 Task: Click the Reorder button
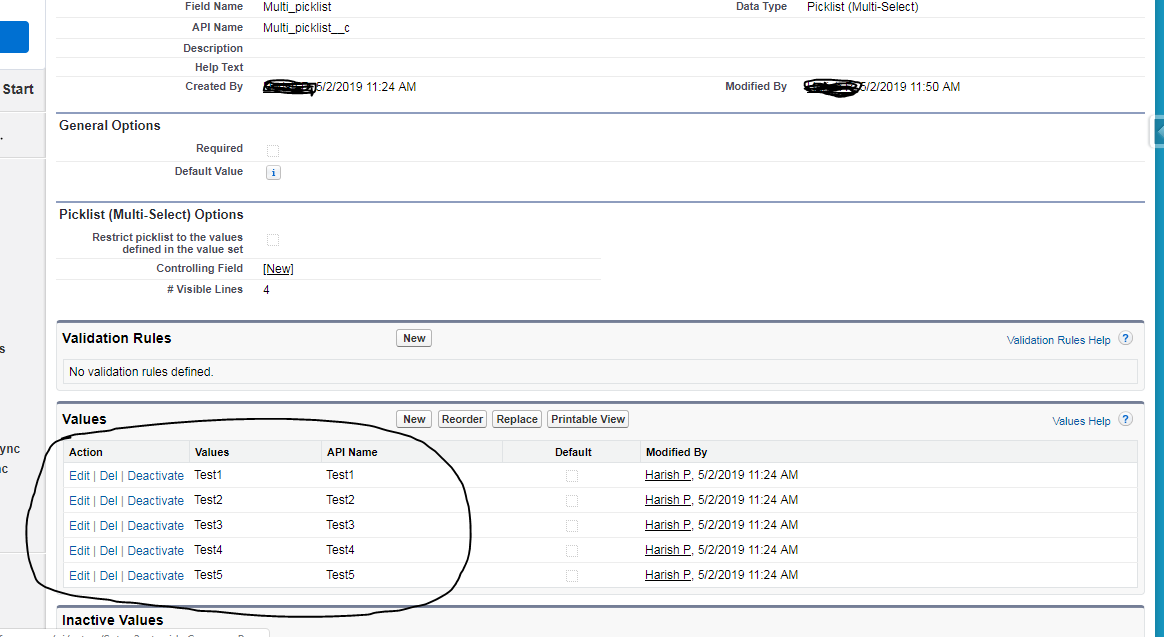click(462, 419)
